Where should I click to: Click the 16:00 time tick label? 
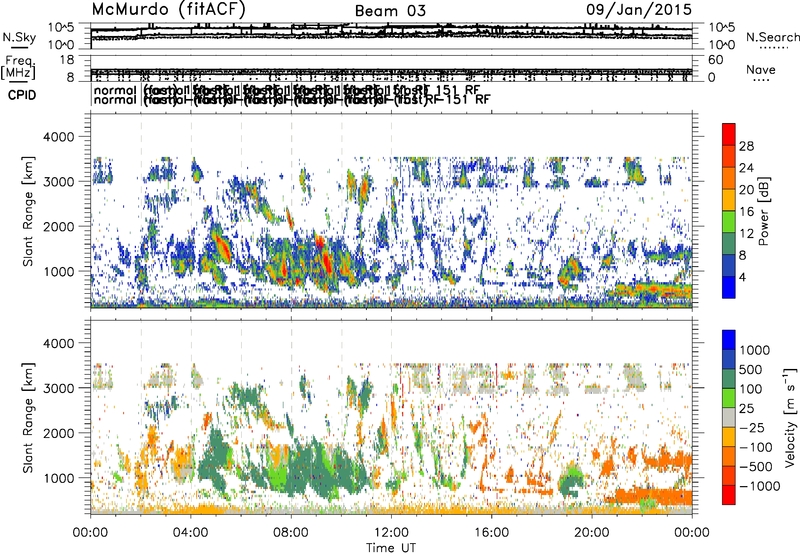491,533
